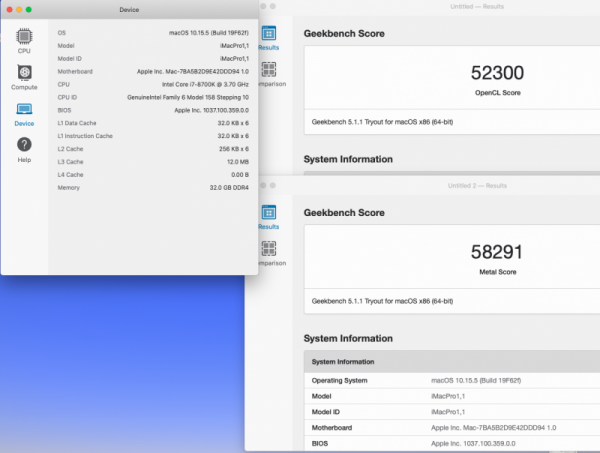Click the Metal Score label
Viewport: 600px width, 453px height.
click(x=497, y=272)
